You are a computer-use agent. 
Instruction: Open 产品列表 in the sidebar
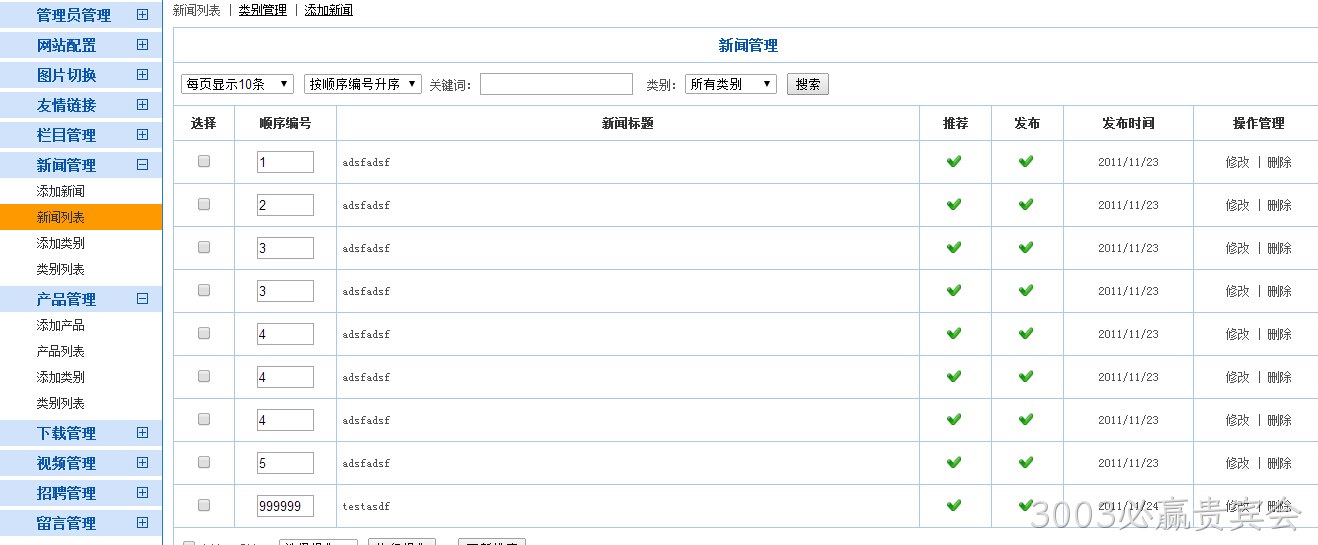point(61,351)
